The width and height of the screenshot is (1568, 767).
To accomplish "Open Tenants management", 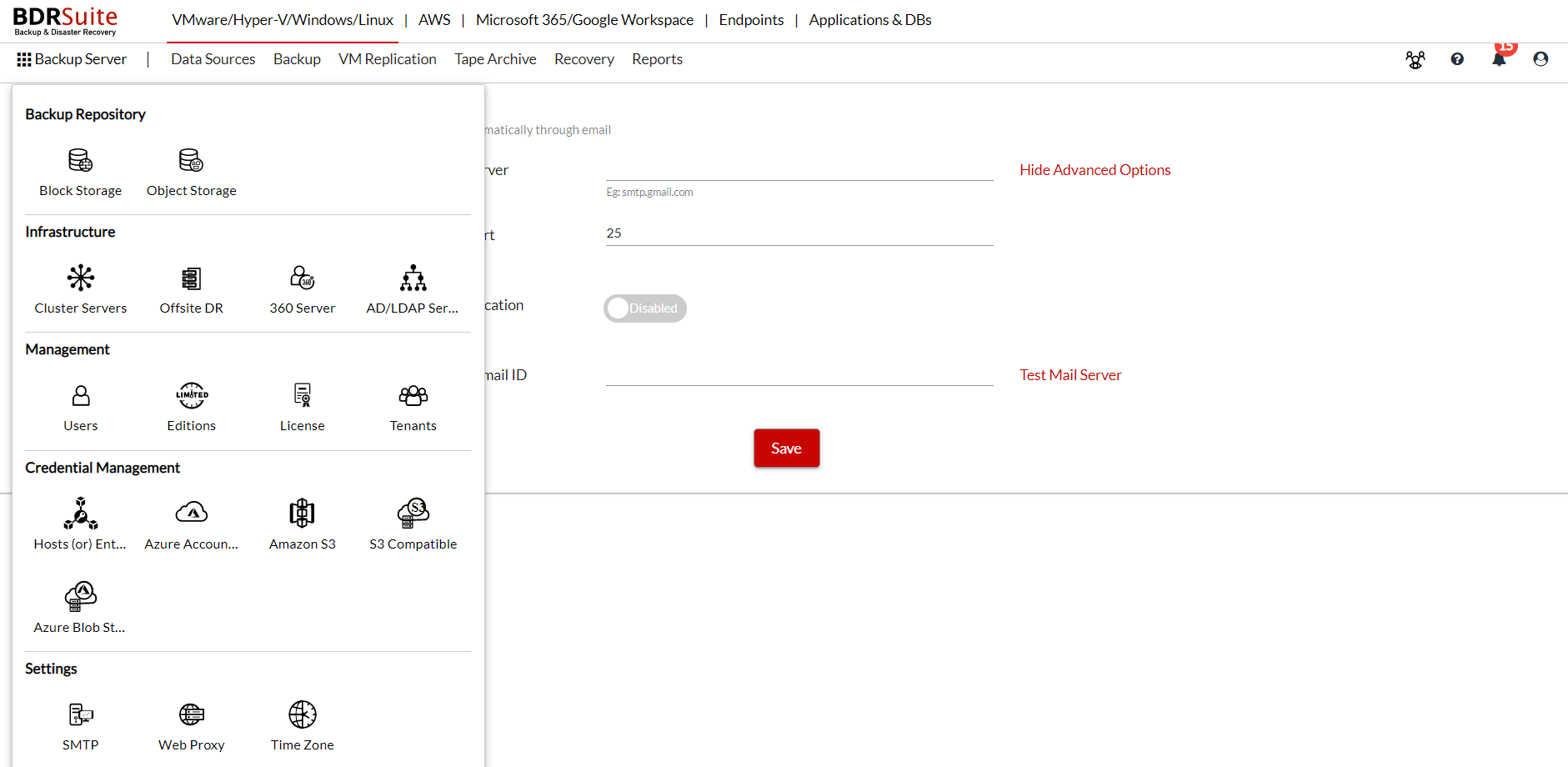I will pyautogui.click(x=413, y=408).
